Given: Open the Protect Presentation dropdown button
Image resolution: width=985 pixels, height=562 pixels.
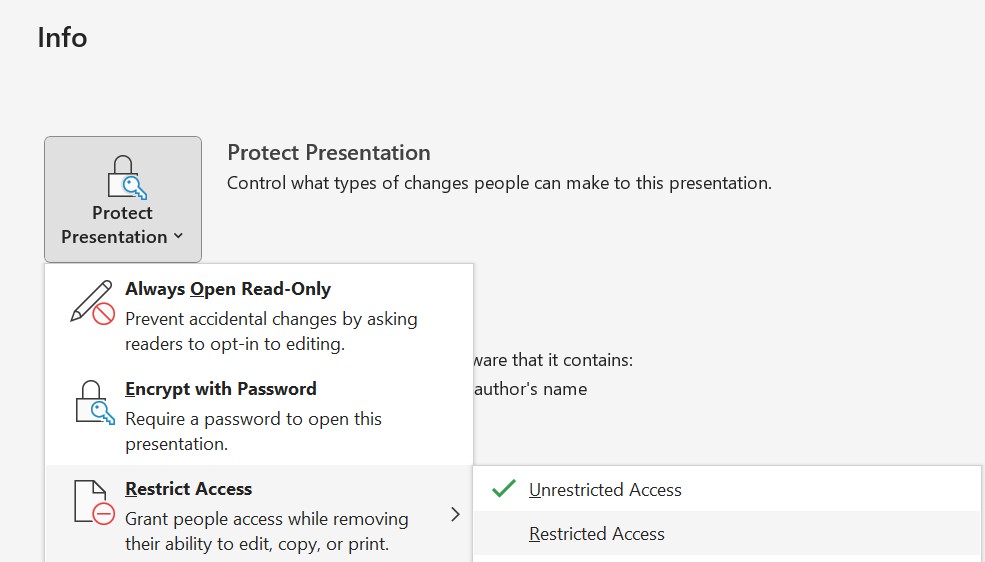Looking at the screenshot, I should 123,200.
